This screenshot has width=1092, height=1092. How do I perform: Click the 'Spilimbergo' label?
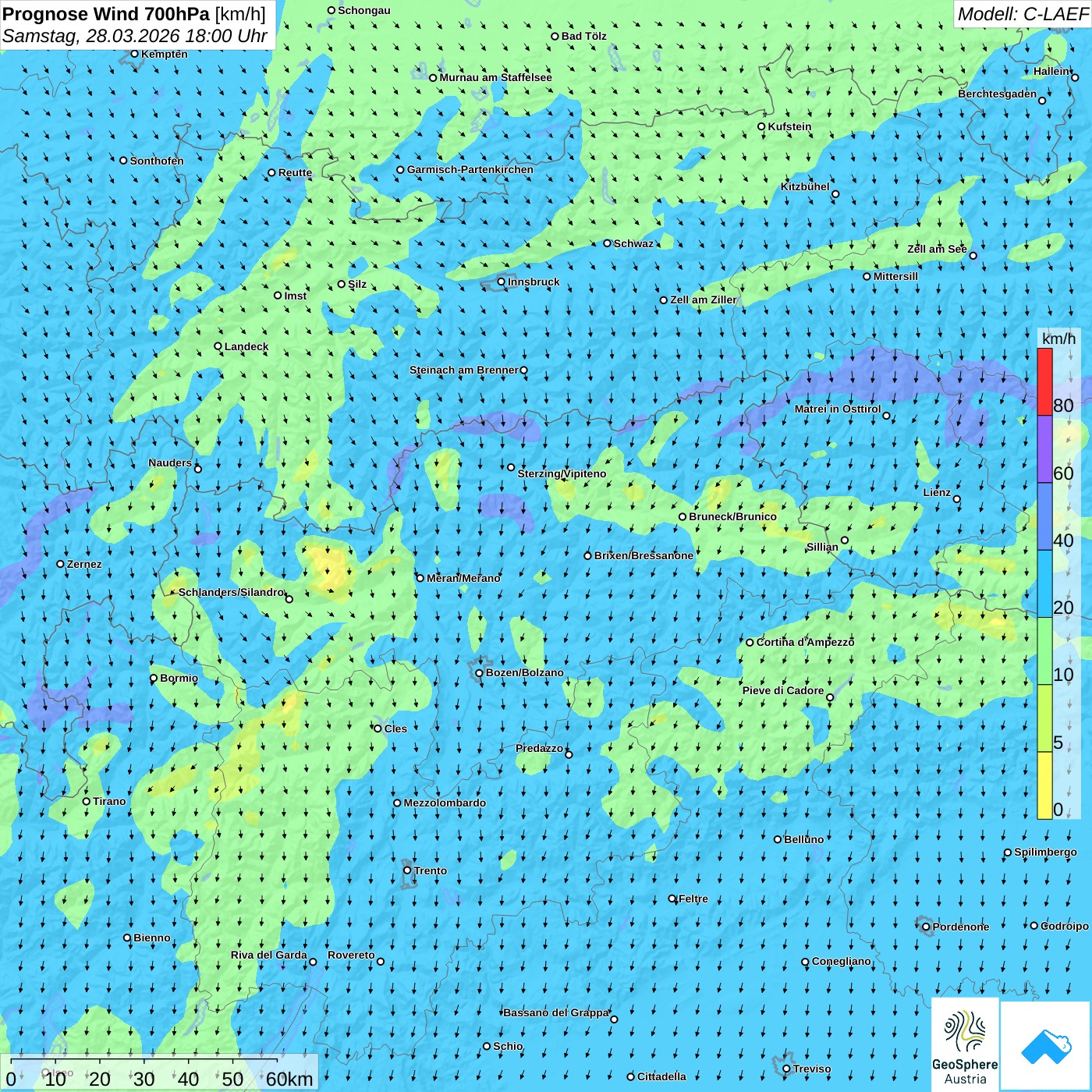pyautogui.click(x=1045, y=852)
